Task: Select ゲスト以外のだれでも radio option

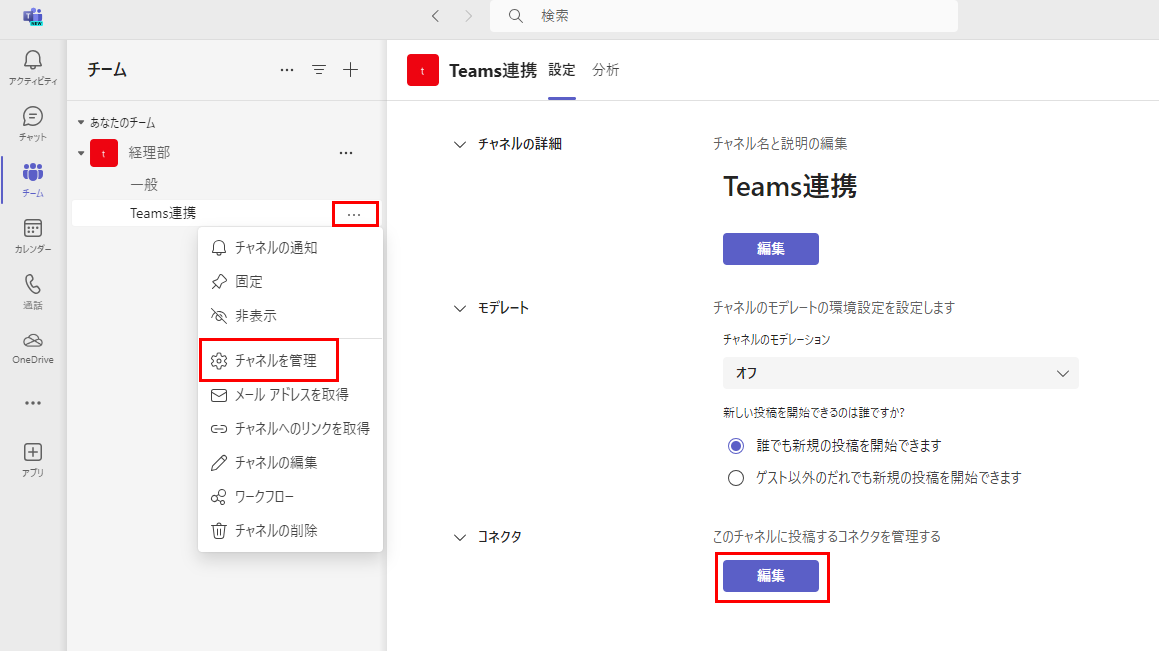Action: point(735,478)
